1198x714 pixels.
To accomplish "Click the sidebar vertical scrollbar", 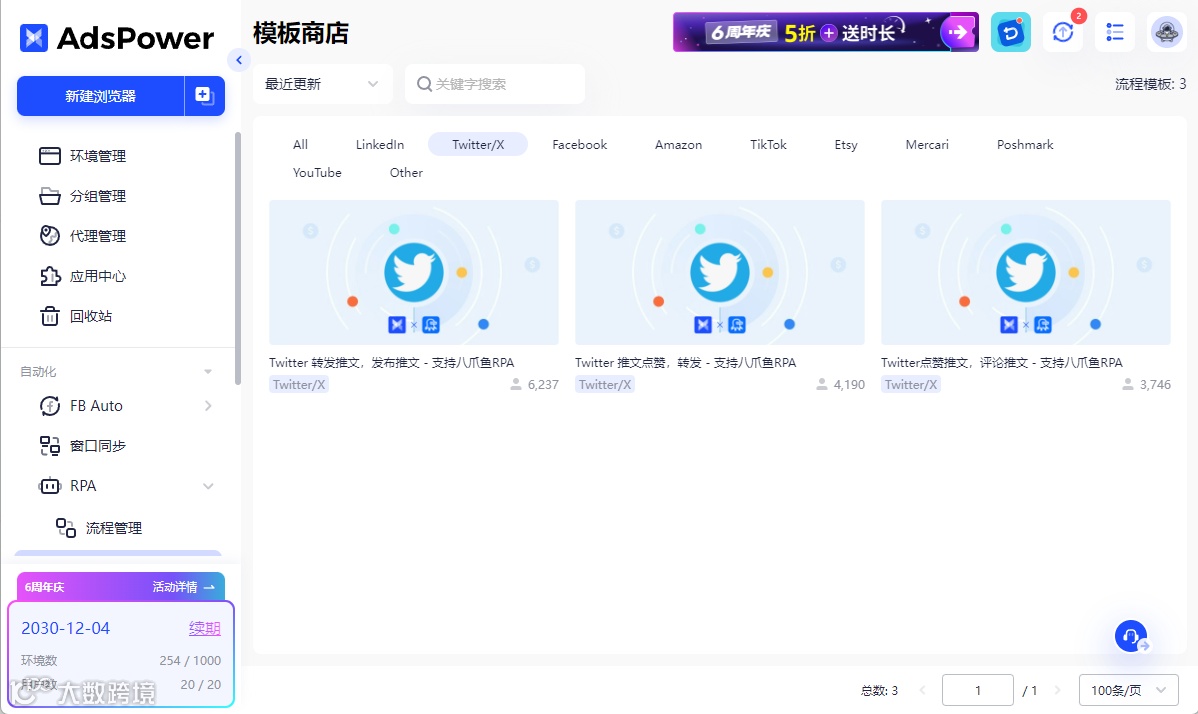I will [238, 258].
